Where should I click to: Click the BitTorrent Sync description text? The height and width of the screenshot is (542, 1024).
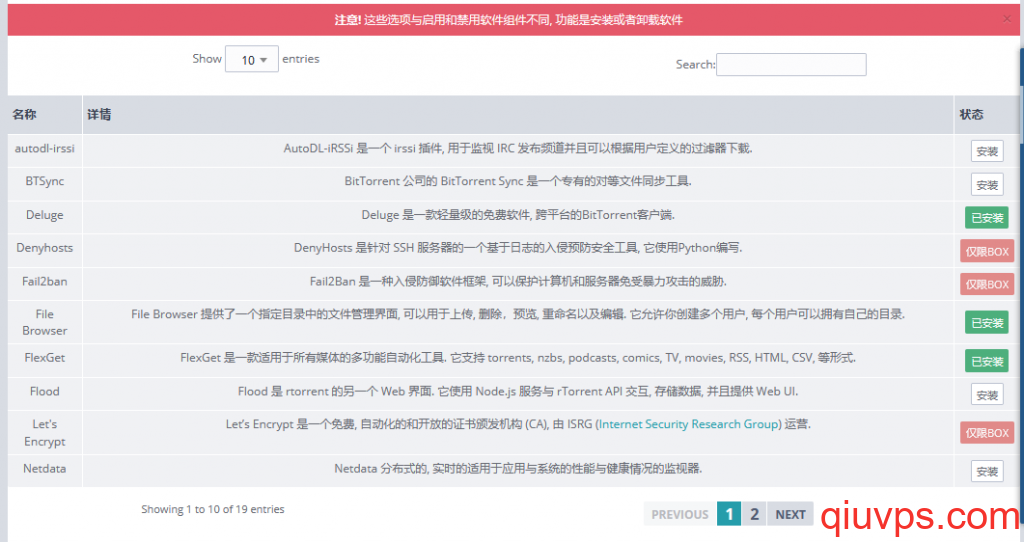click(518, 181)
